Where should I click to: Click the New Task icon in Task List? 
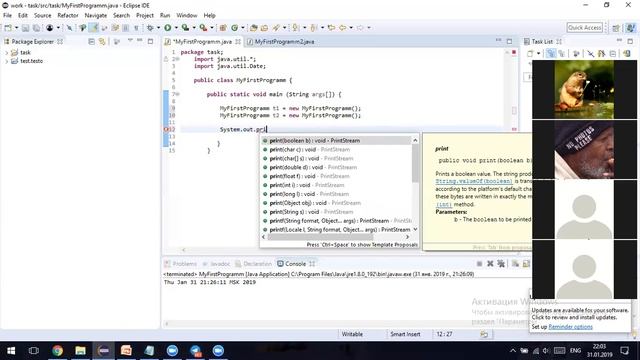(x=530, y=53)
